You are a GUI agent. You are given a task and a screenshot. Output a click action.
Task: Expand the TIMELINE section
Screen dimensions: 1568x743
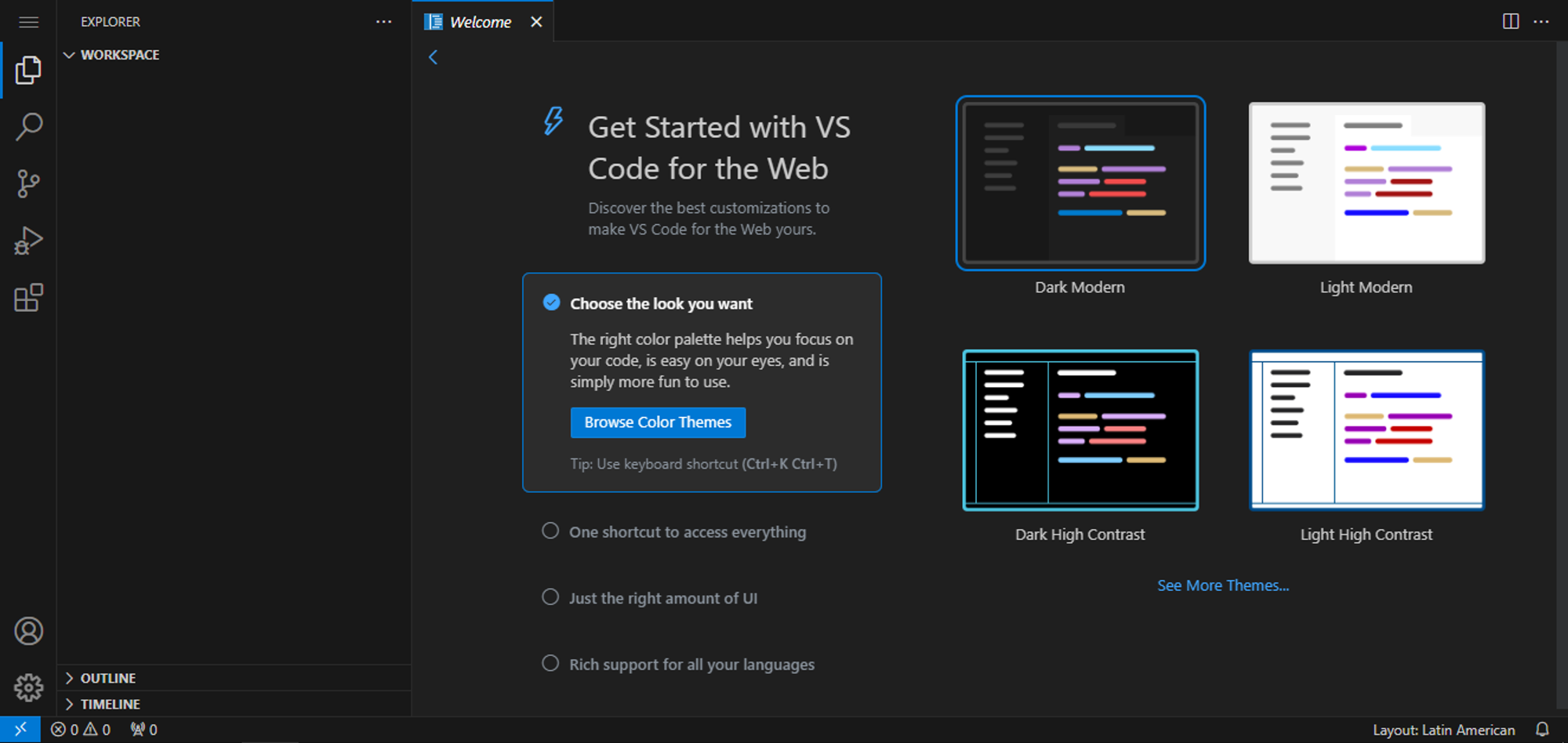(234, 704)
